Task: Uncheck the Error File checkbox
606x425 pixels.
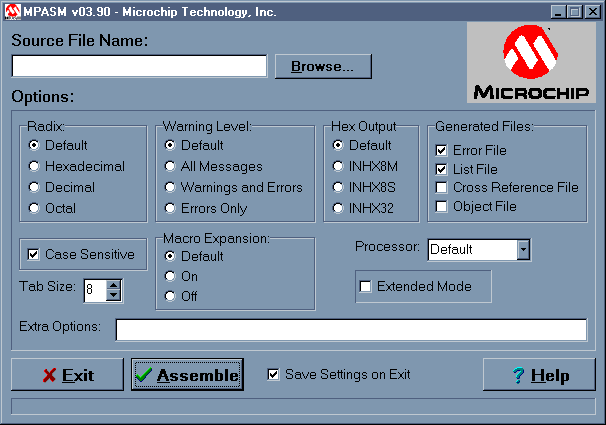Action: (441, 150)
